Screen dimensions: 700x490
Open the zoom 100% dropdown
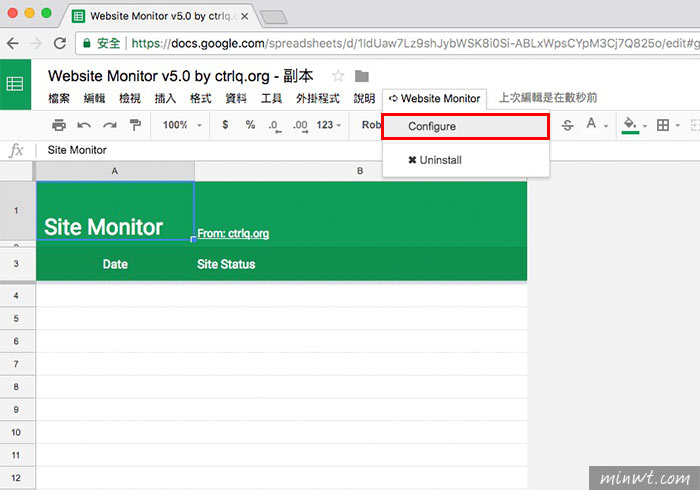182,125
